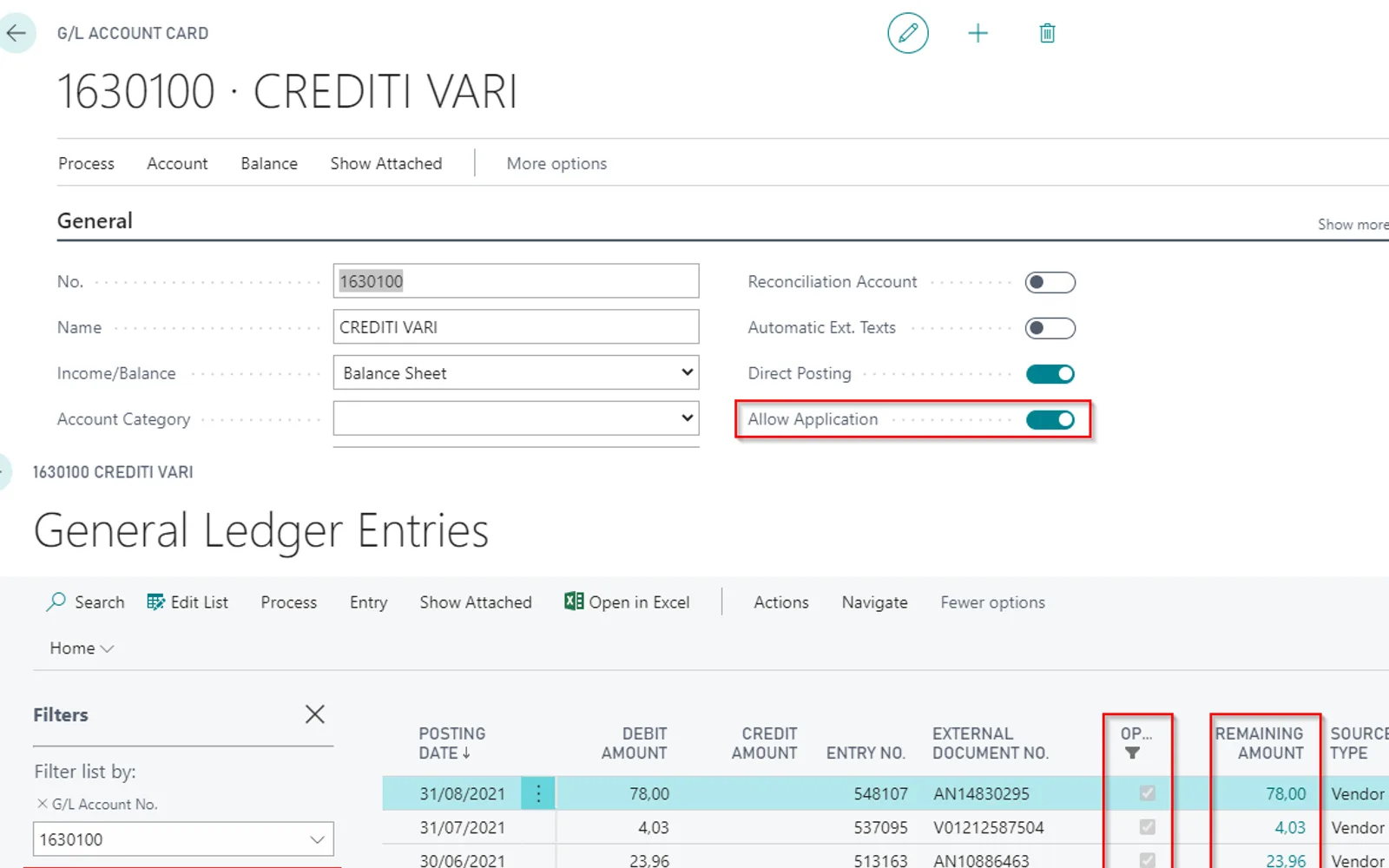This screenshot has width=1389, height=868.
Task: Toggle Reconciliation Account switch
Action: point(1050,282)
